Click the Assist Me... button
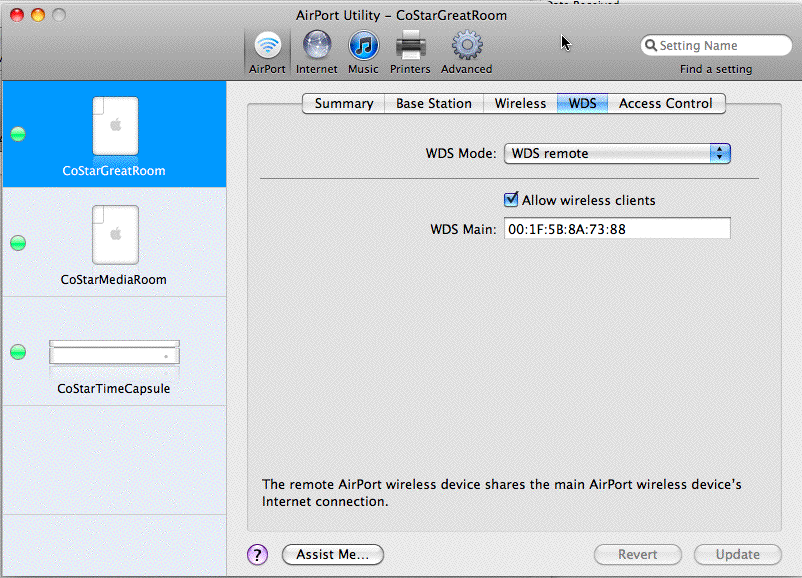Image resolution: width=802 pixels, height=578 pixels. [332, 554]
